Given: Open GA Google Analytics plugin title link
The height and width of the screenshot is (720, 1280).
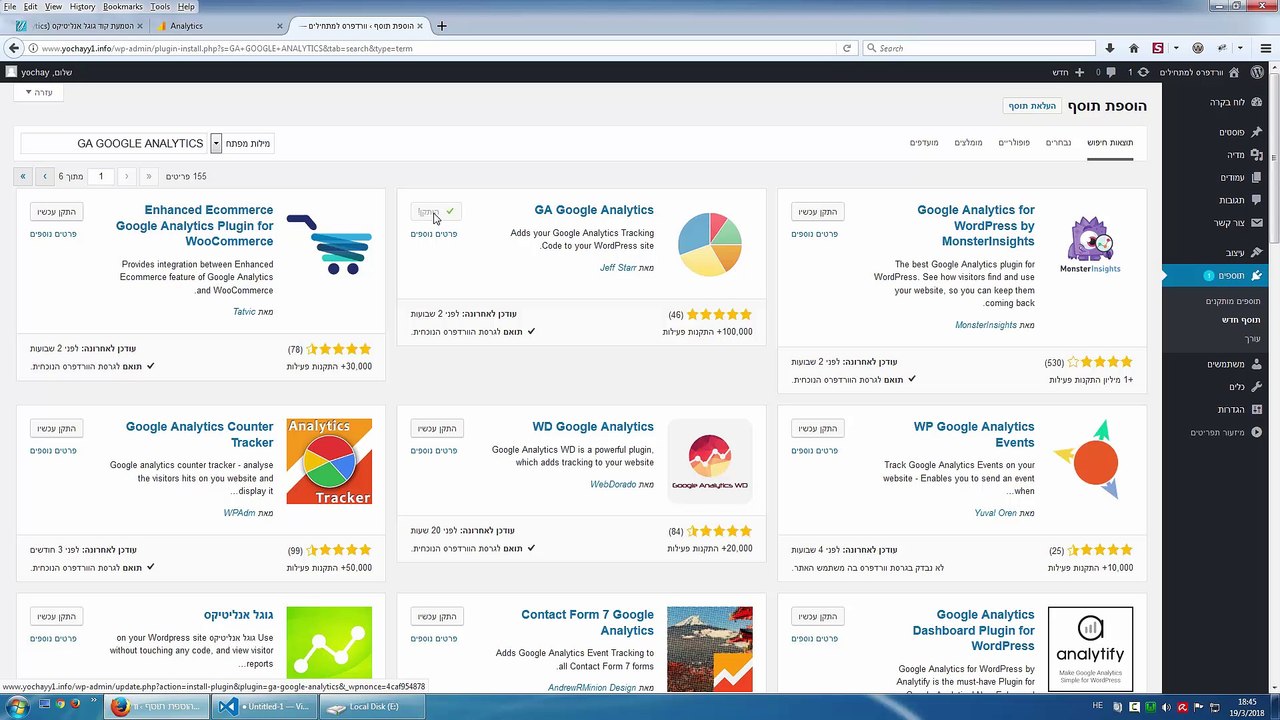Looking at the screenshot, I should point(594,210).
